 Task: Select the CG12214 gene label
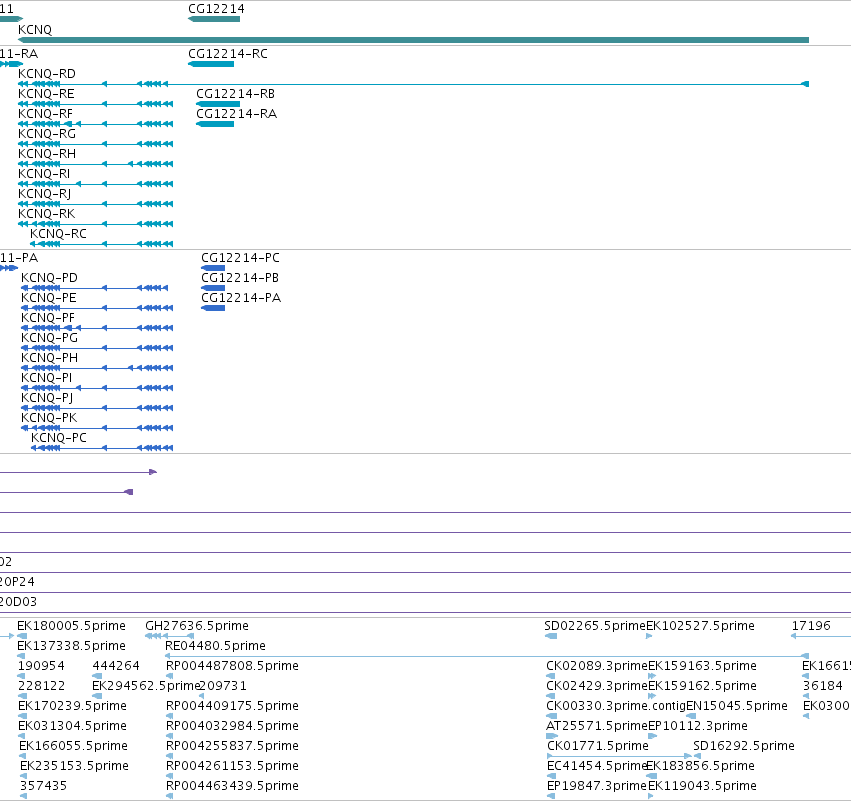click(216, 9)
